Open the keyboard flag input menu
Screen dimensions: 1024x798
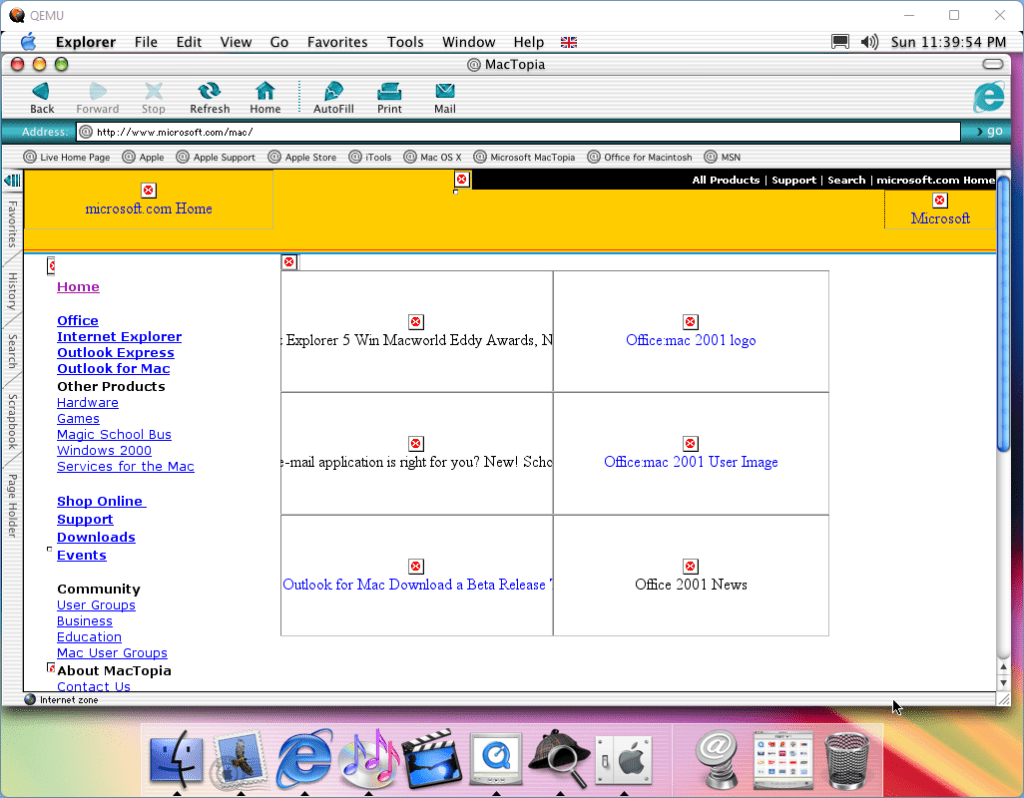(x=568, y=42)
